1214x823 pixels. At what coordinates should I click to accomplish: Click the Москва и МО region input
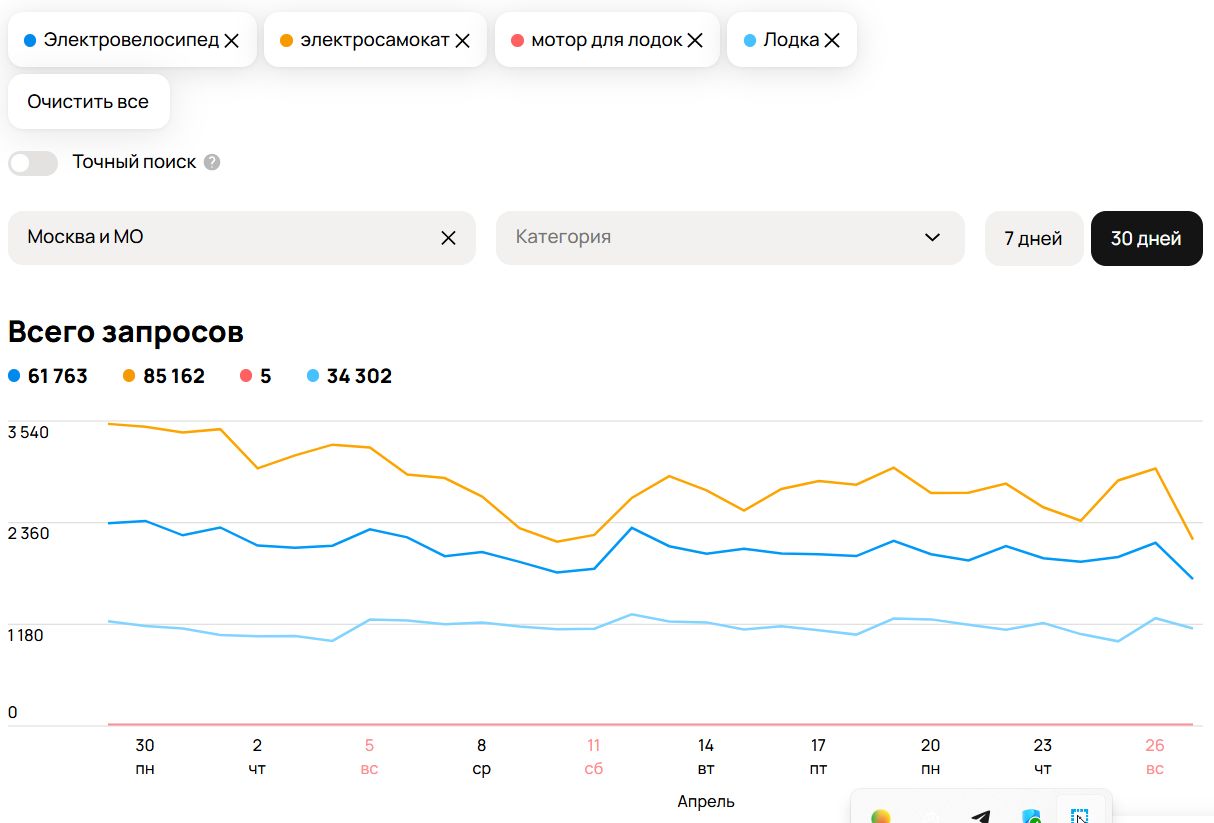pos(220,238)
